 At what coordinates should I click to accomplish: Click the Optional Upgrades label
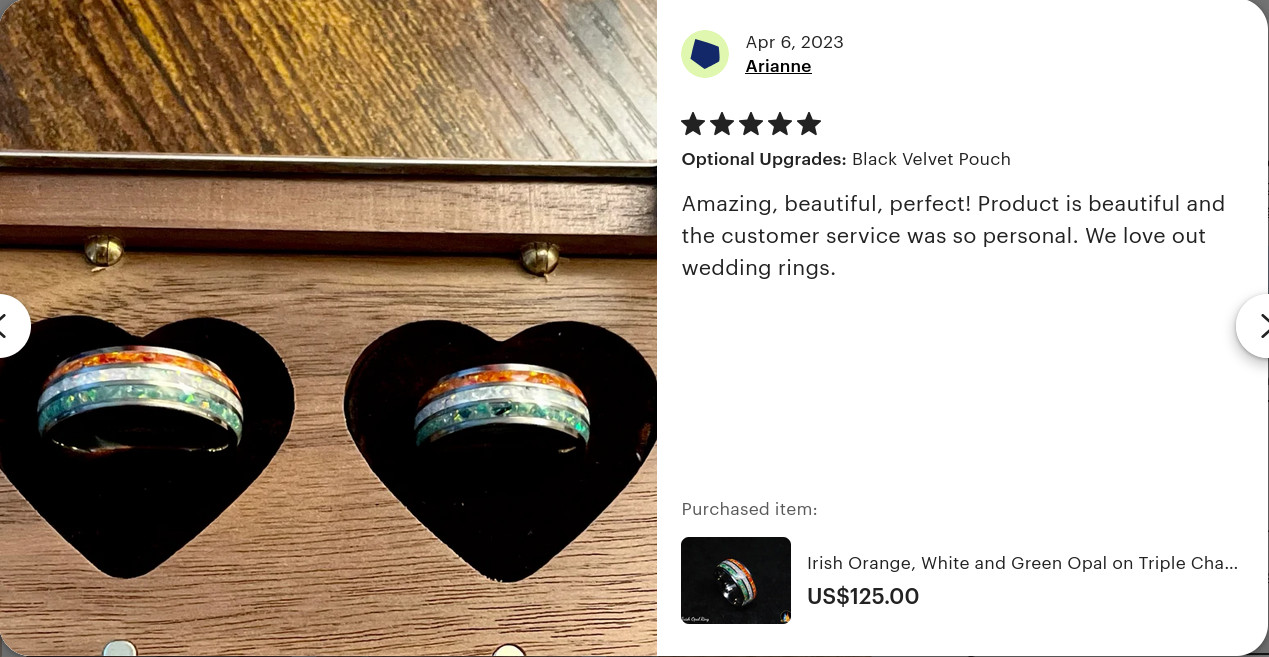(x=764, y=159)
